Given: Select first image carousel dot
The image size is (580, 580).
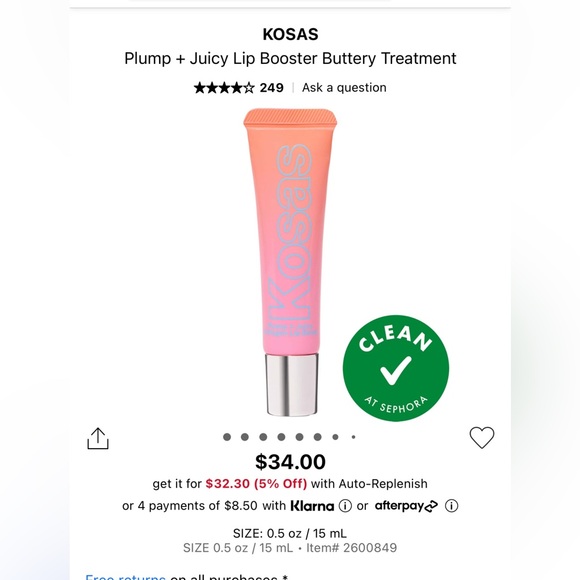Looking at the screenshot, I should [x=227, y=437].
